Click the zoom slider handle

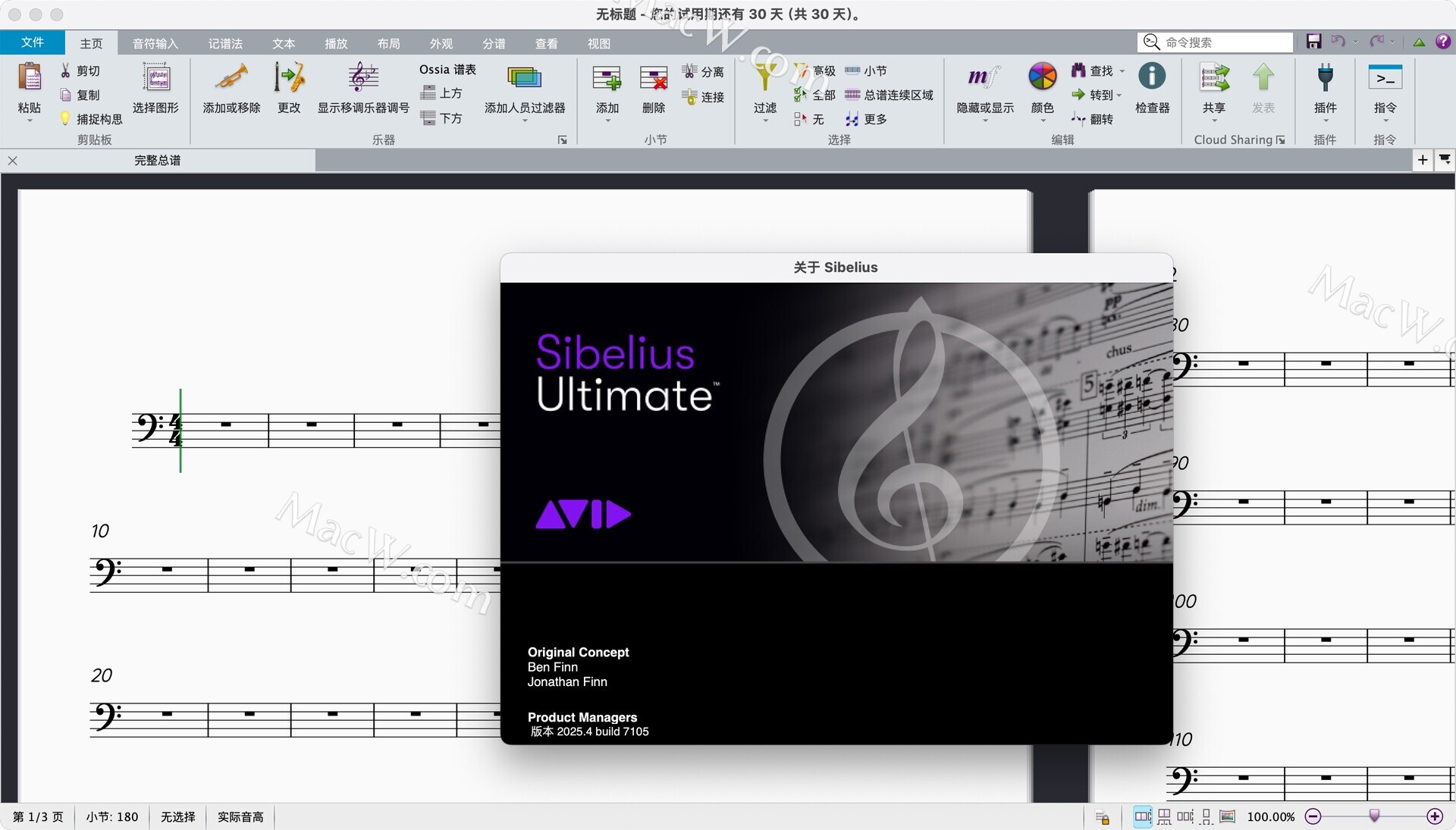pos(1374,816)
